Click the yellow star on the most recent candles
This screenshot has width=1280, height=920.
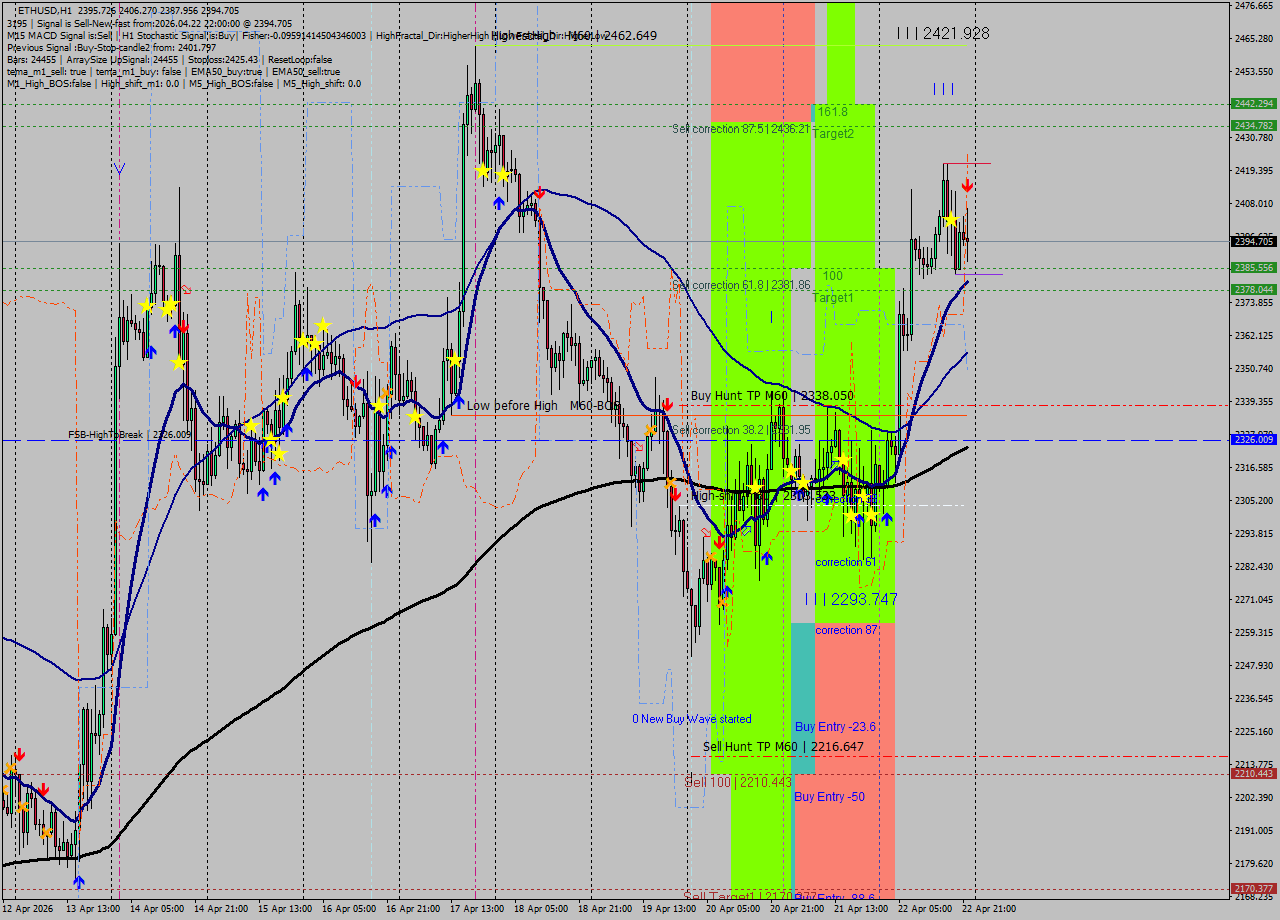[x=951, y=220]
